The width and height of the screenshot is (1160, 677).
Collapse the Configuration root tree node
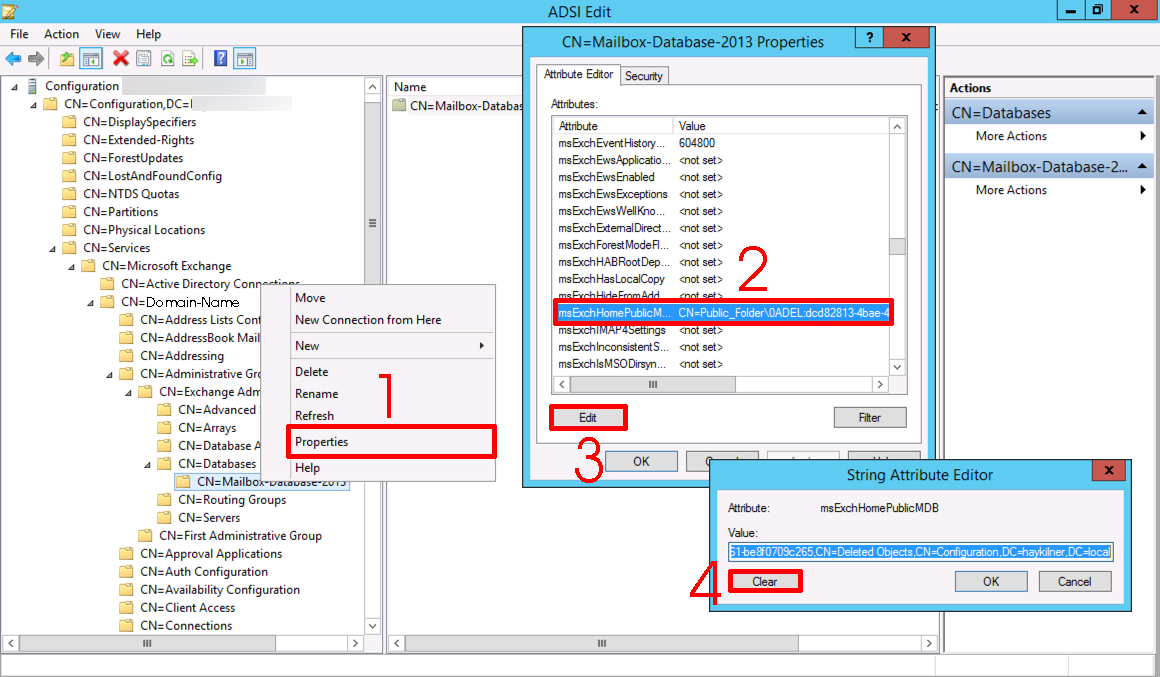(14, 87)
